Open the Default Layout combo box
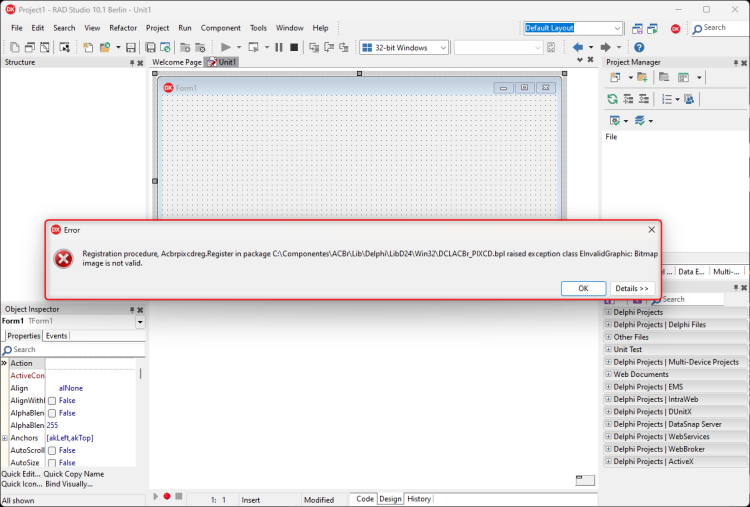 click(573, 28)
